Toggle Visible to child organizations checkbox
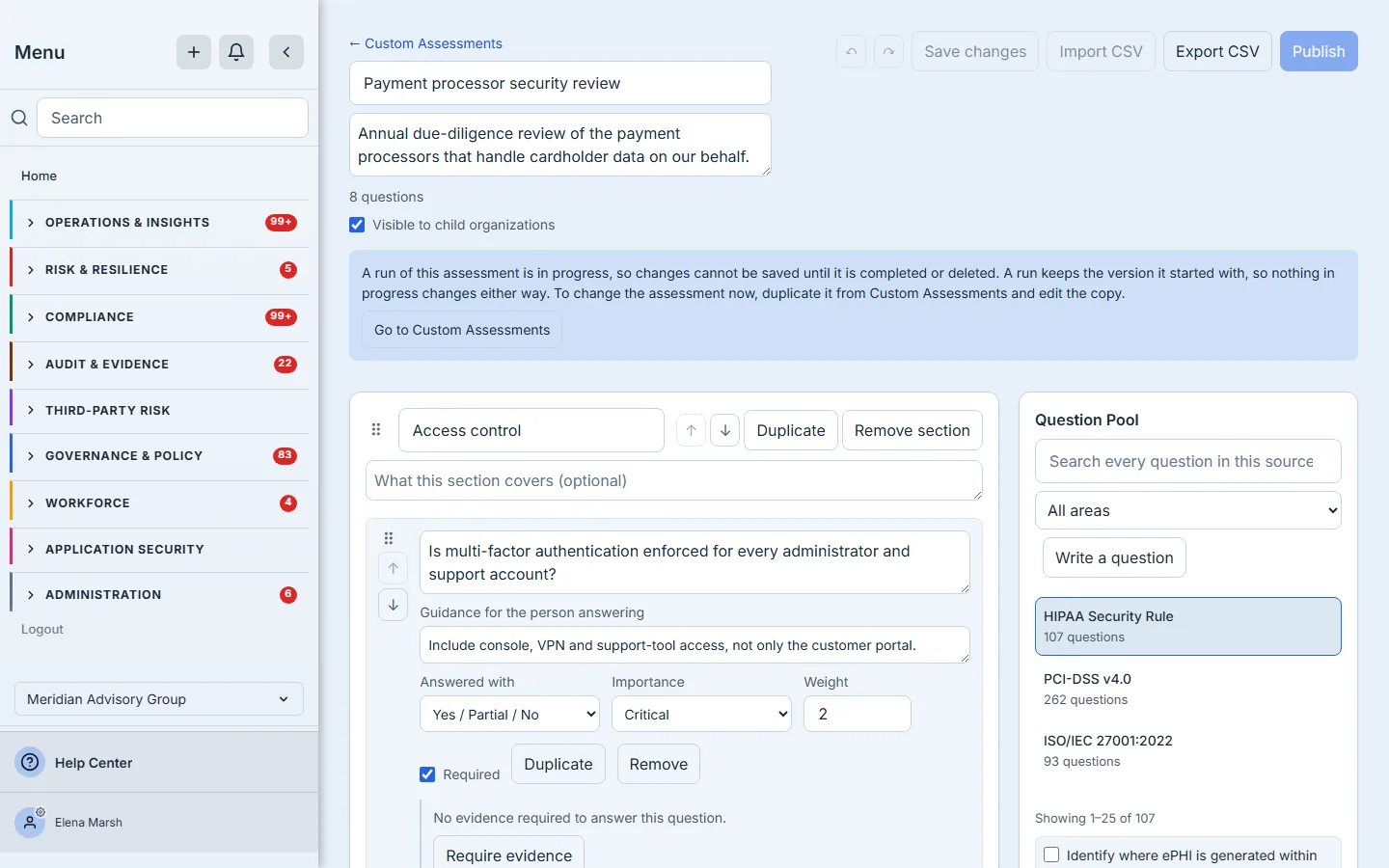This screenshot has height=868, width=1389. (357, 225)
